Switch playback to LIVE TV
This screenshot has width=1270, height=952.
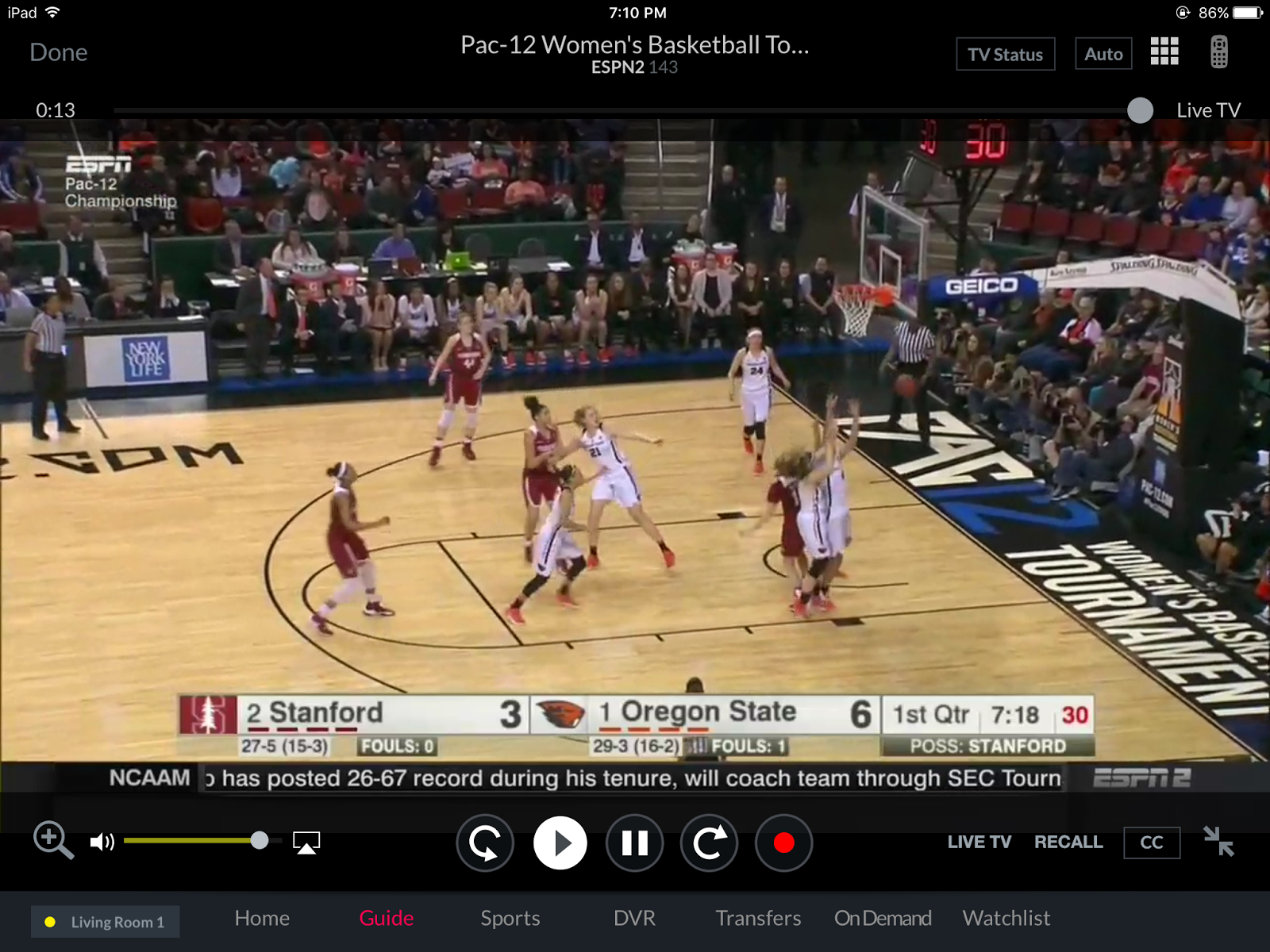coord(979,843)
